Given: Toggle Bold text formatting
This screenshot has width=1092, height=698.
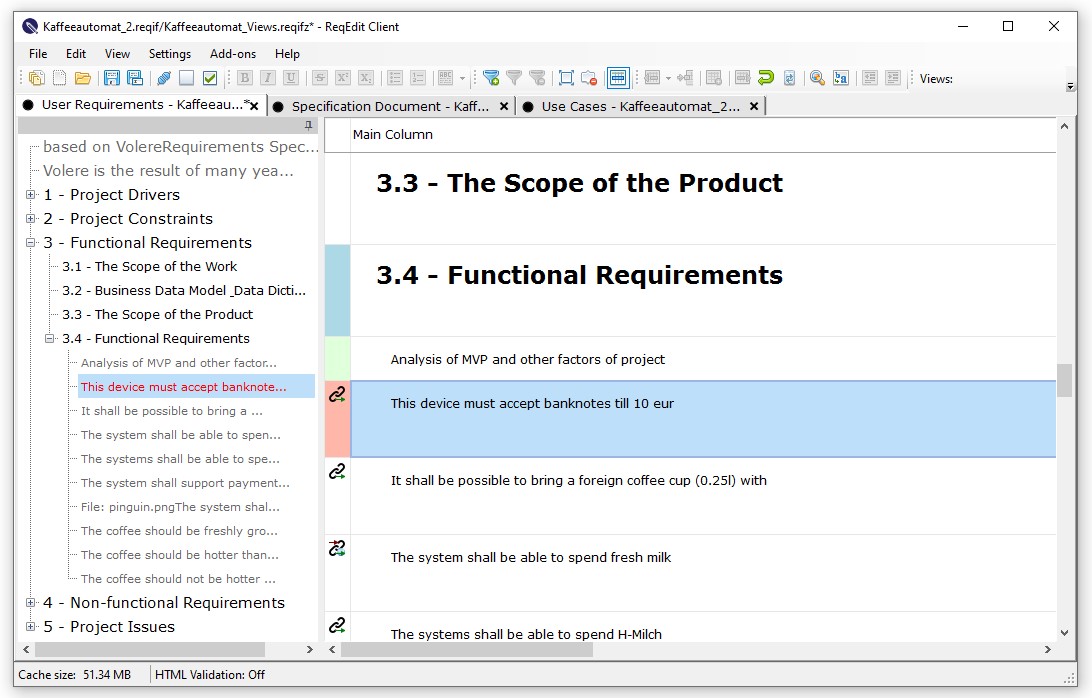Looking at the screenshot, I should [x=247, y=77].
